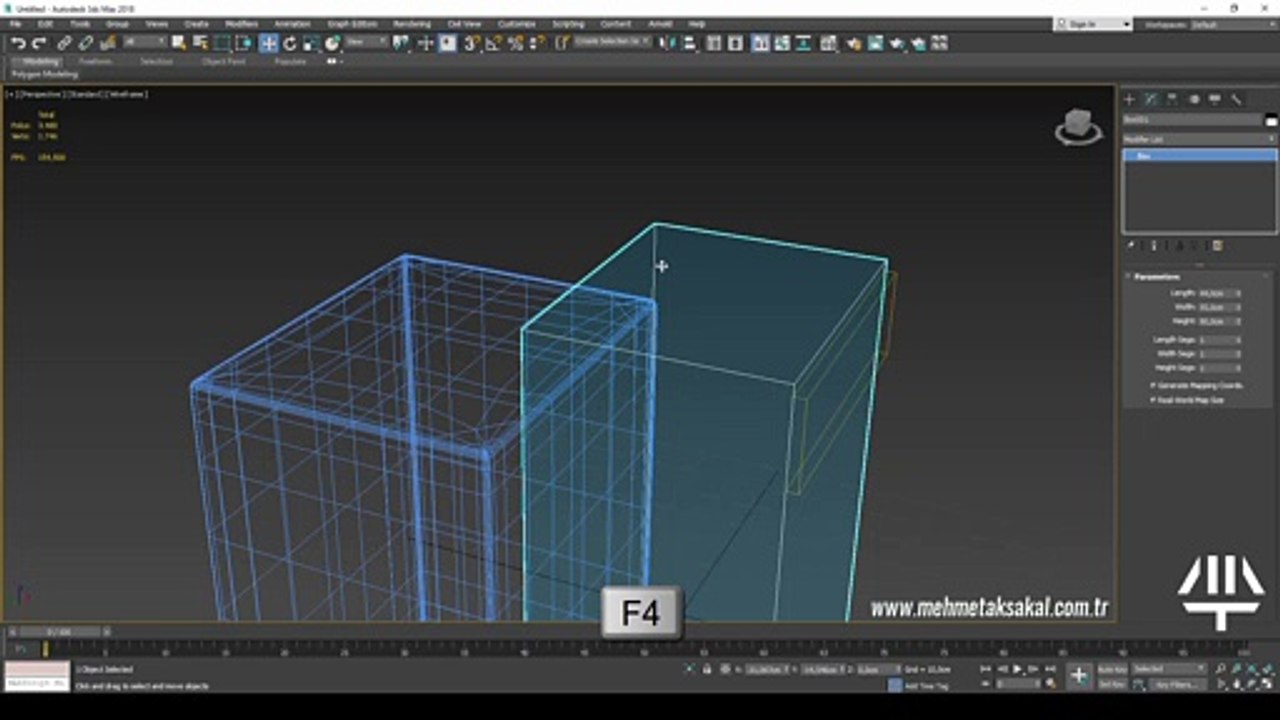Open Select by Name dialog
This screenshot has width=1280, height=720.
[200, 43]
